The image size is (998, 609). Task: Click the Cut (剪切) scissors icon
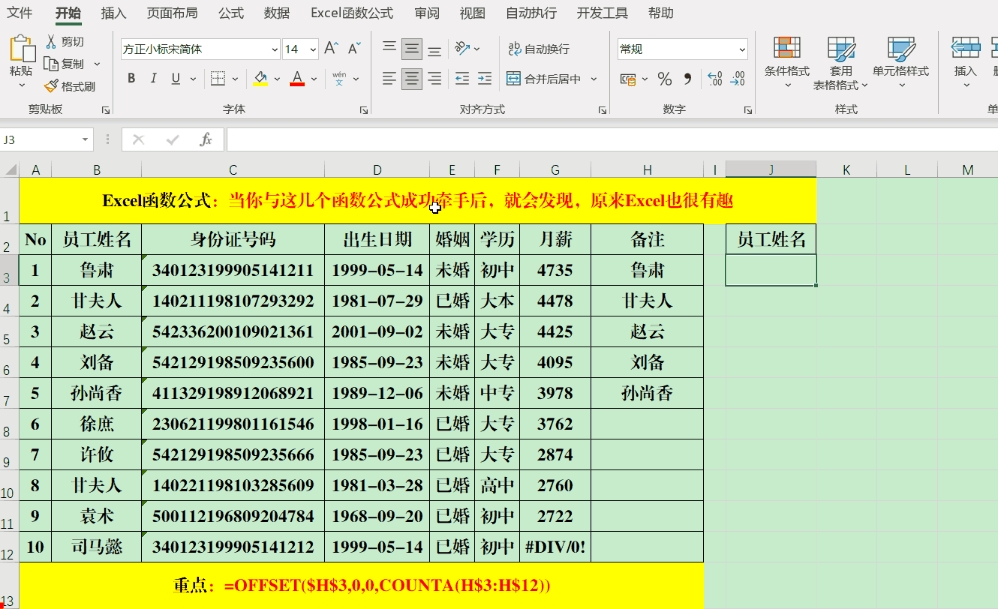(52, 42)
